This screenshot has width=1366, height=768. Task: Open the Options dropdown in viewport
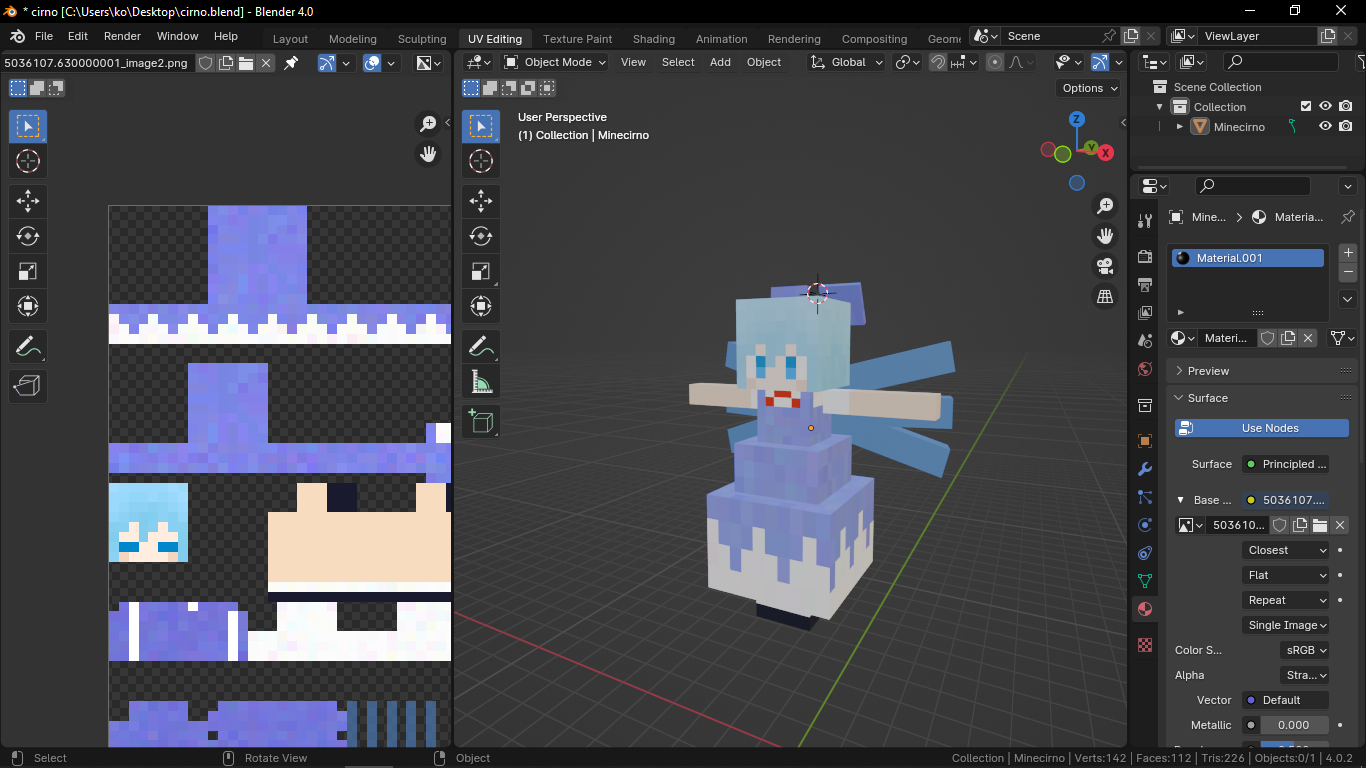click(x=1089, y=88)
